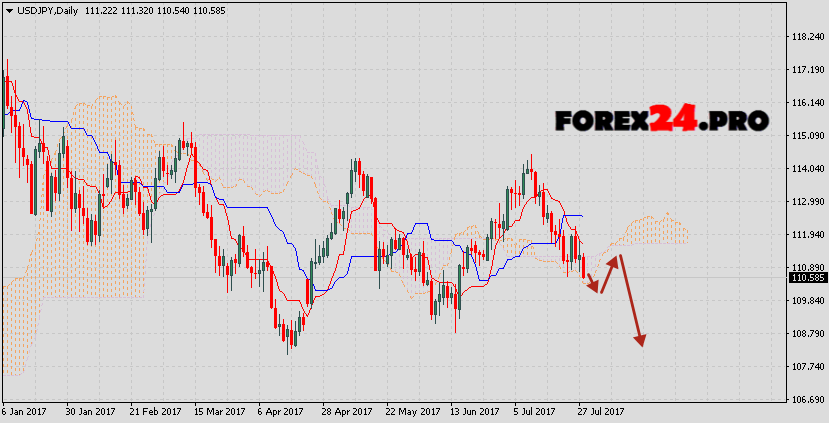Click the FOREX24.PRO logo watermark

coord(662,121)
